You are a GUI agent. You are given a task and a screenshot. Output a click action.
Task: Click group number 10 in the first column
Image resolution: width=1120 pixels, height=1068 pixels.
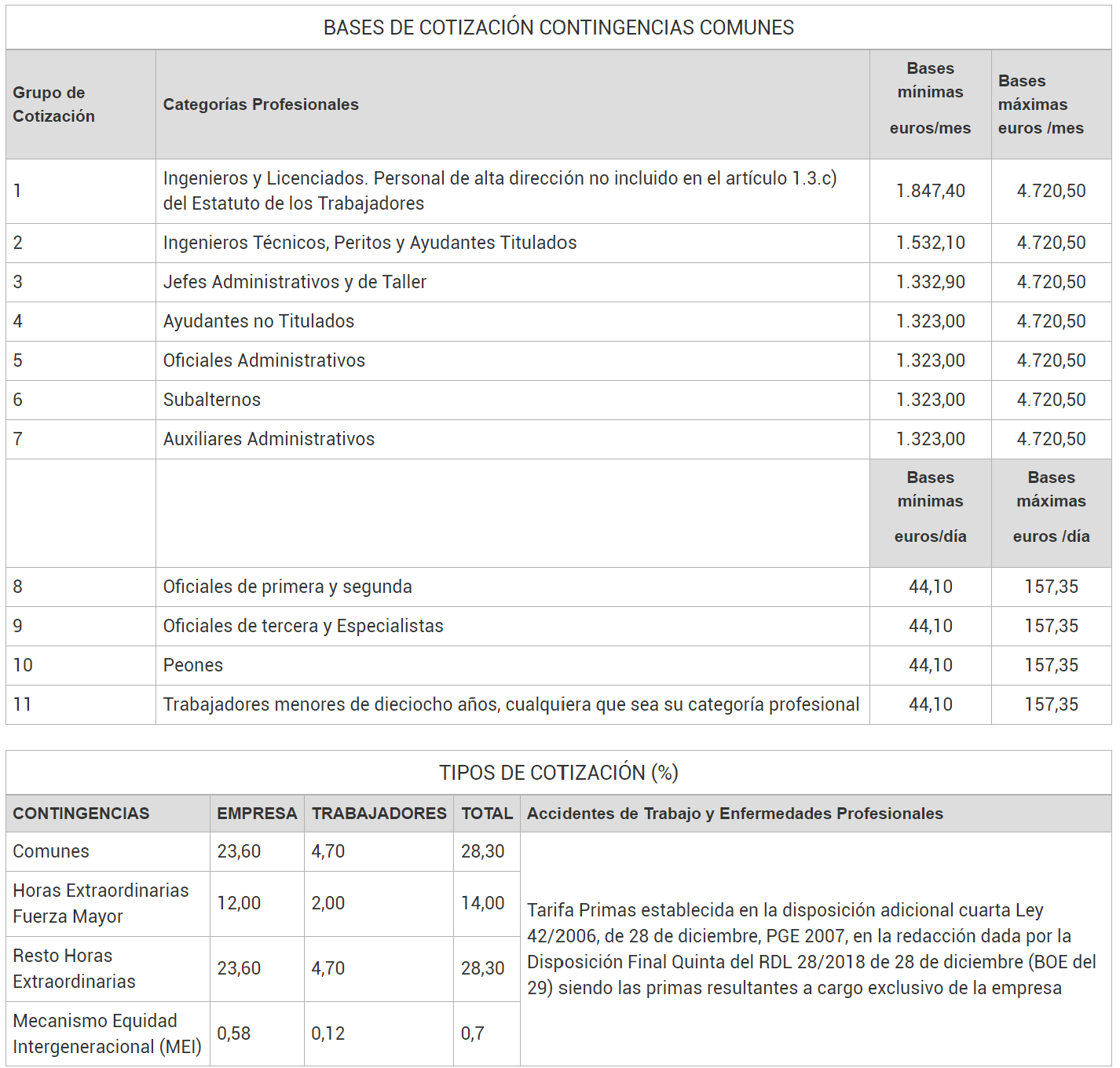click(x=23, y=665)
